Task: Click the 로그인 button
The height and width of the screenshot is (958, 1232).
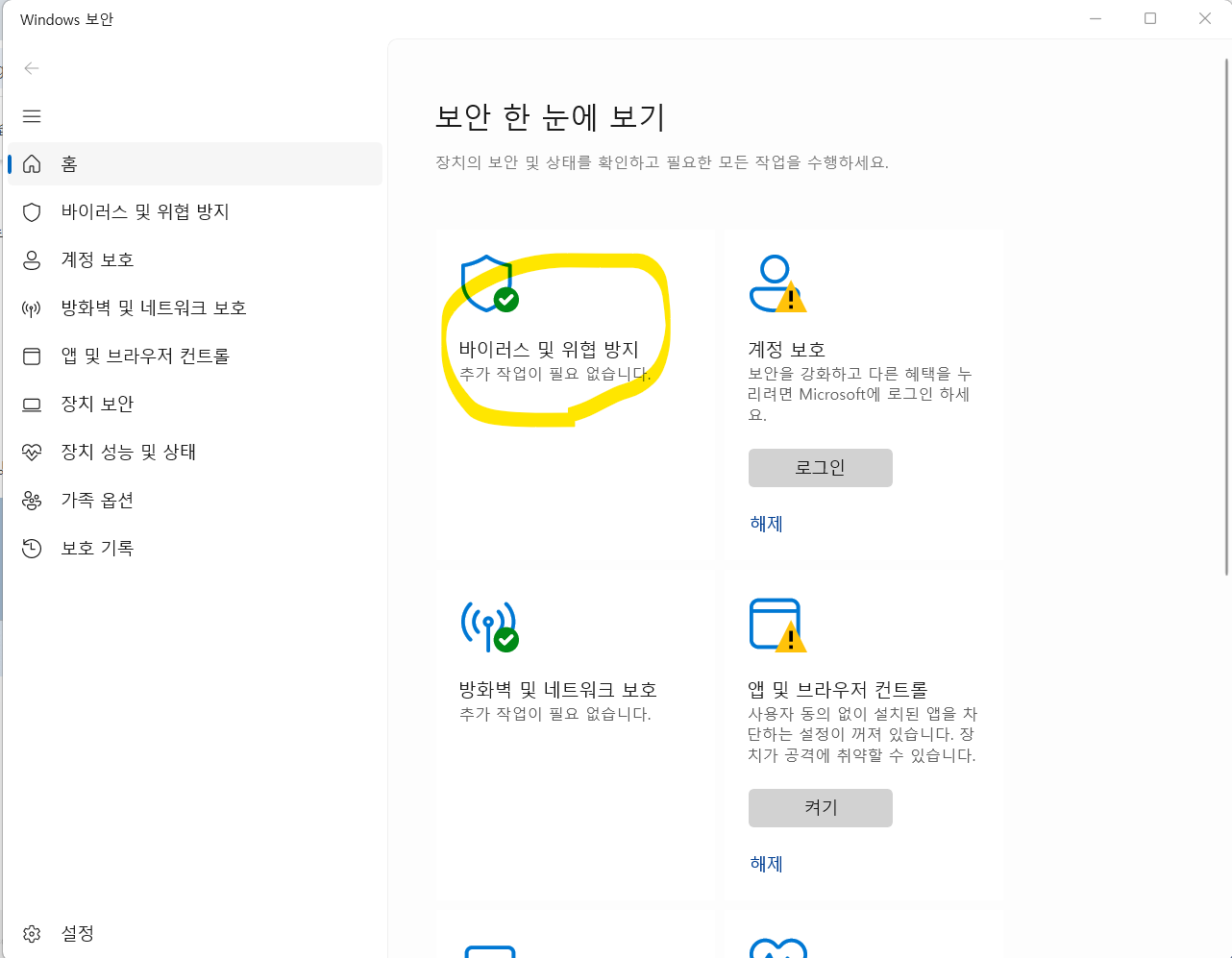Action: pyautogui.click(x=821, y=468)
